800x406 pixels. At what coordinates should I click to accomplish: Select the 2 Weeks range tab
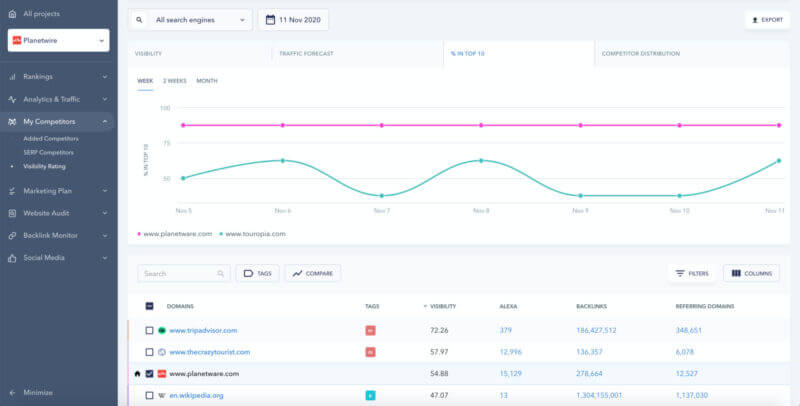coord(175,81)
